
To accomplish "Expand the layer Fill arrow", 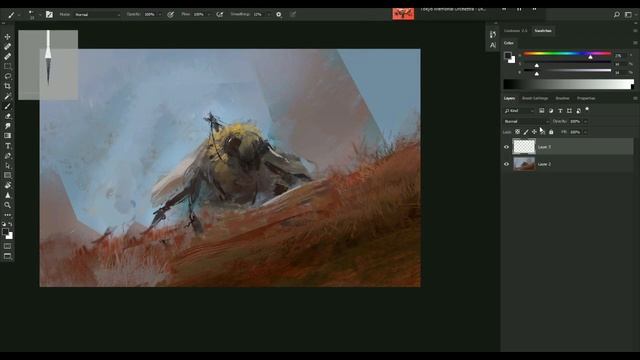I will point(585,132).
